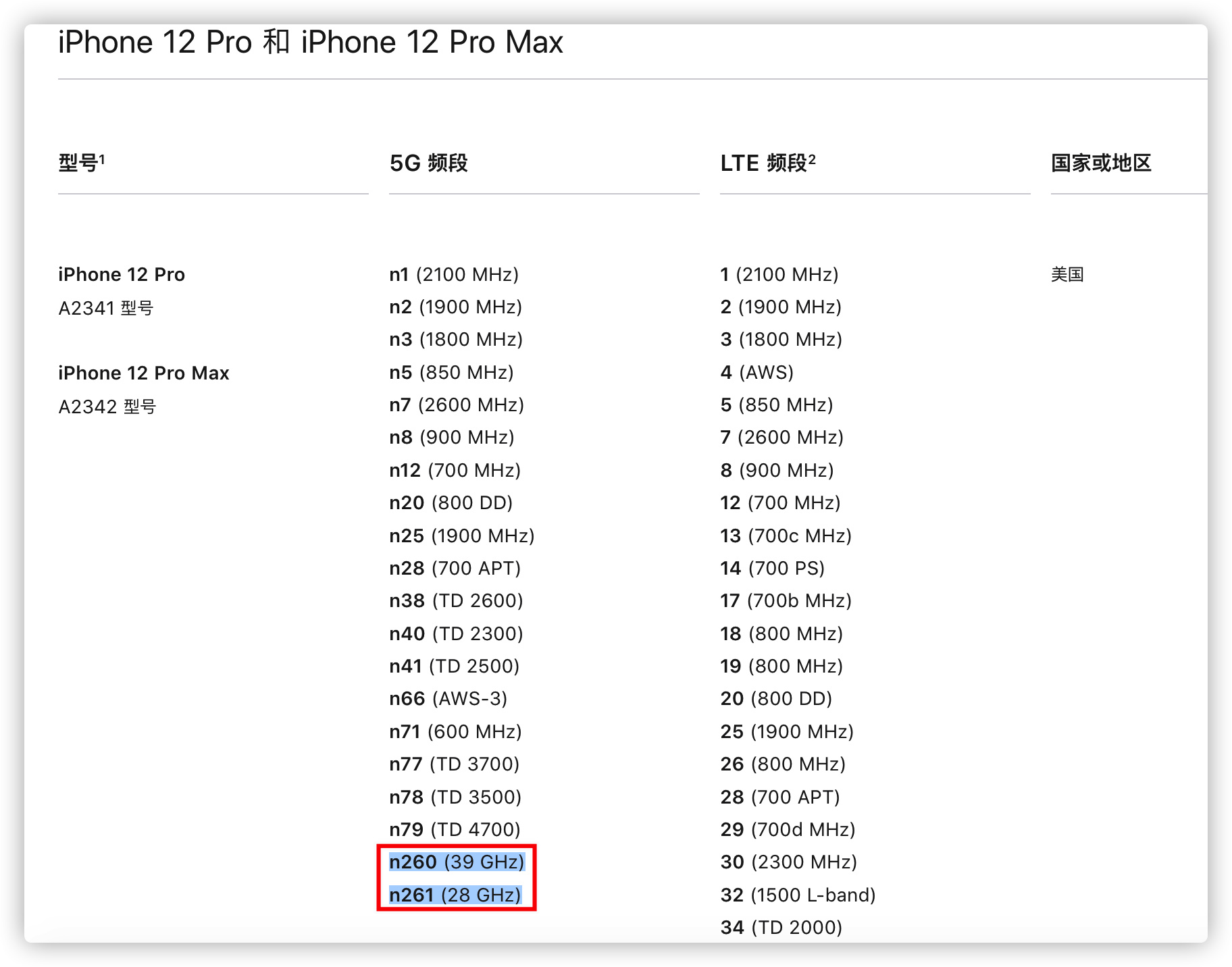This screenshot has height=967, width=1232.
Task: Select 5G band n77 (TD 3700)
Action: (455, 764)
